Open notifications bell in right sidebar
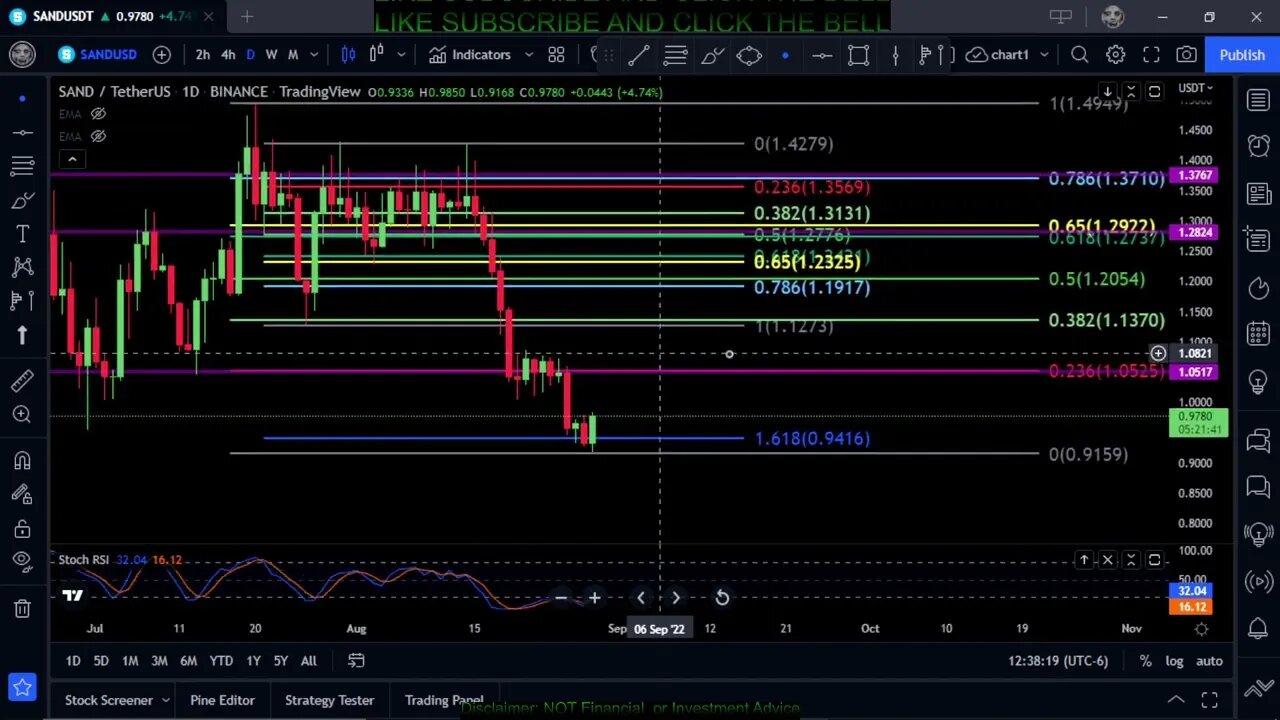Image resolution: width=1280 pixels, height=720 pixels. (x=1258, y=628)
